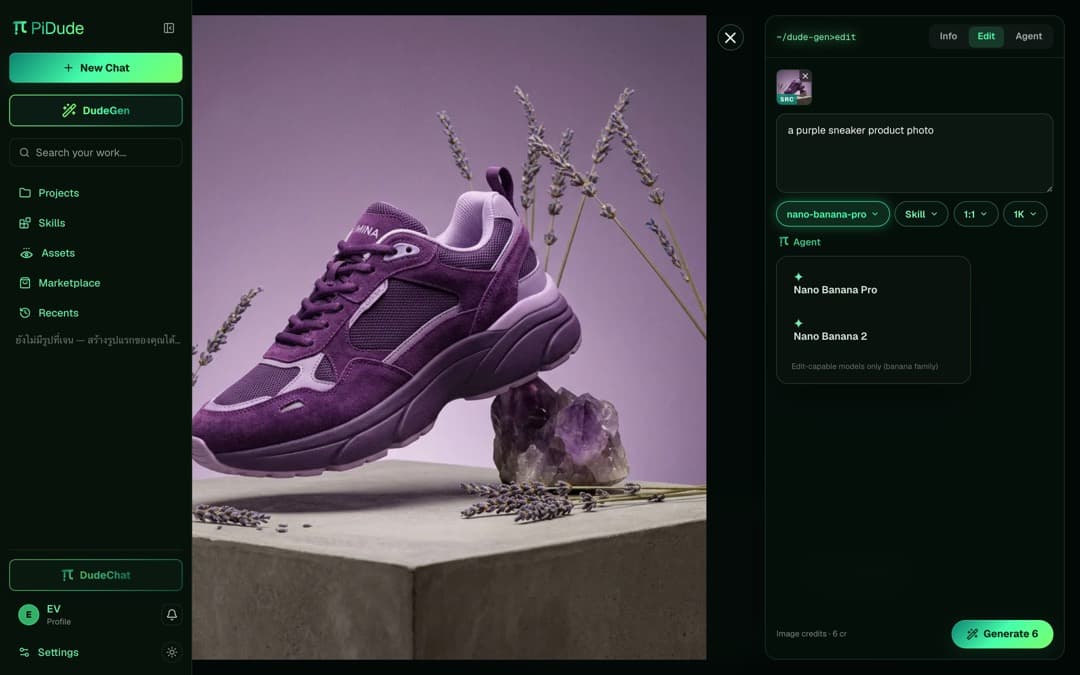View Recents list
This screenshot has width=1080, height=675.
coord(58,313)
